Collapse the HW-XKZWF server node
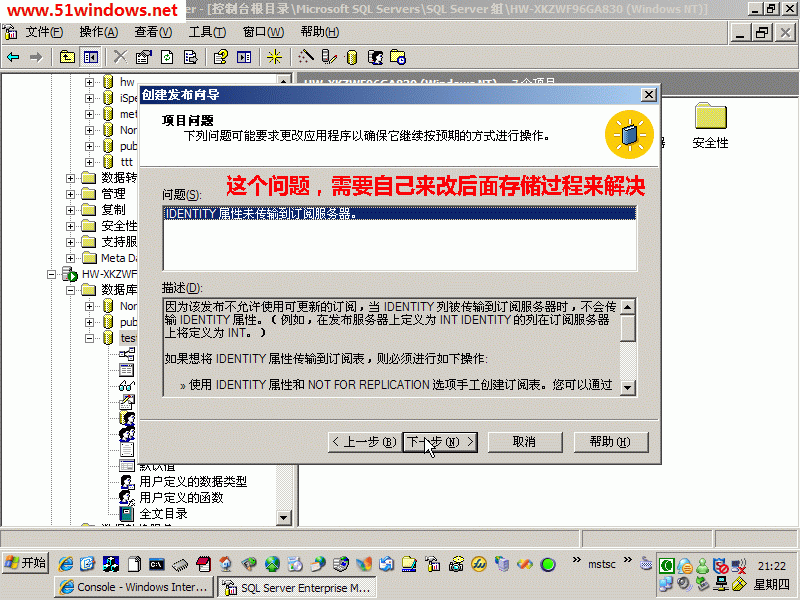The image size is (800, 600). (x=52, y=274)
